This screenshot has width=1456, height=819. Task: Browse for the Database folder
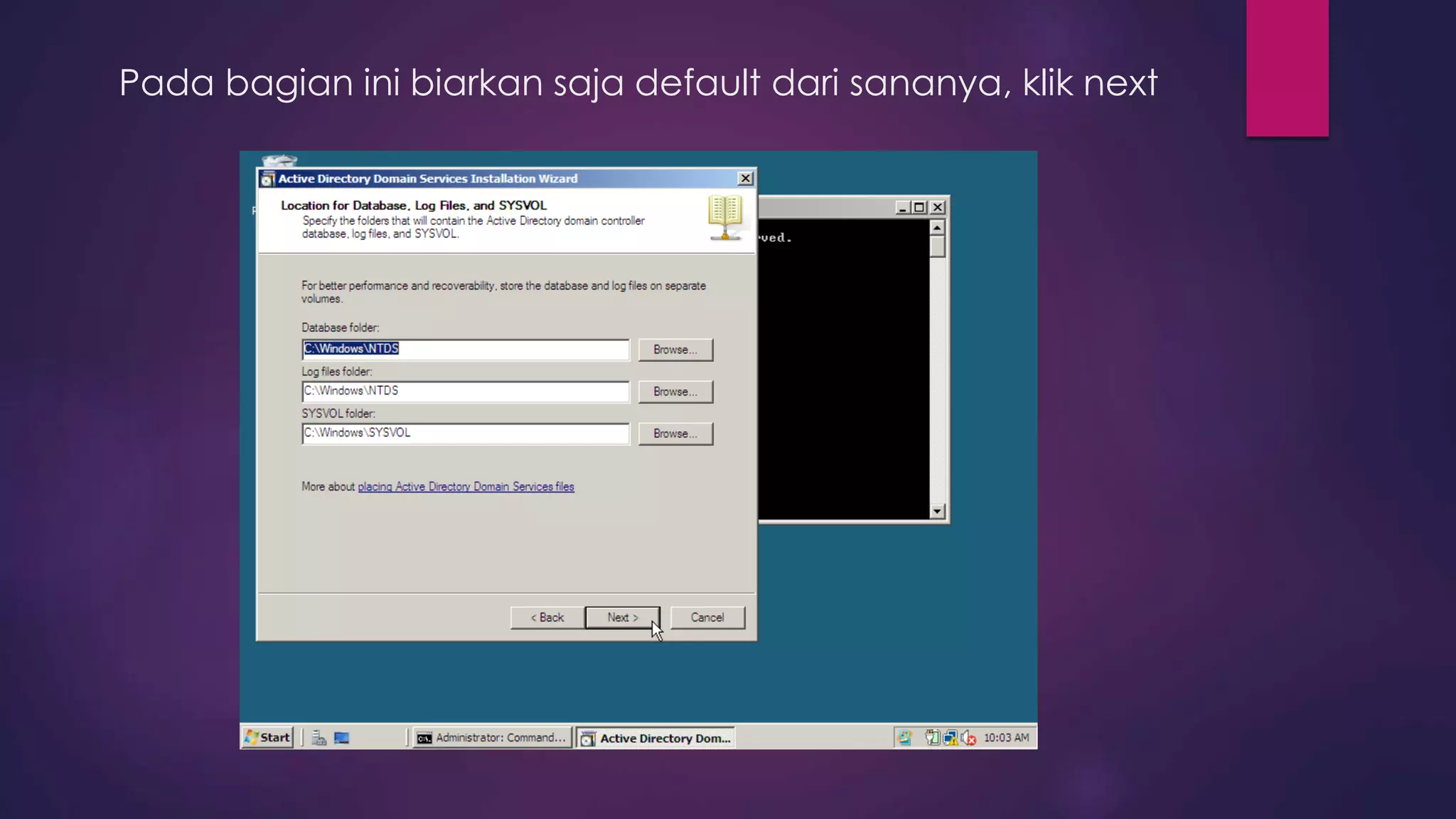(x=675, y=350)
